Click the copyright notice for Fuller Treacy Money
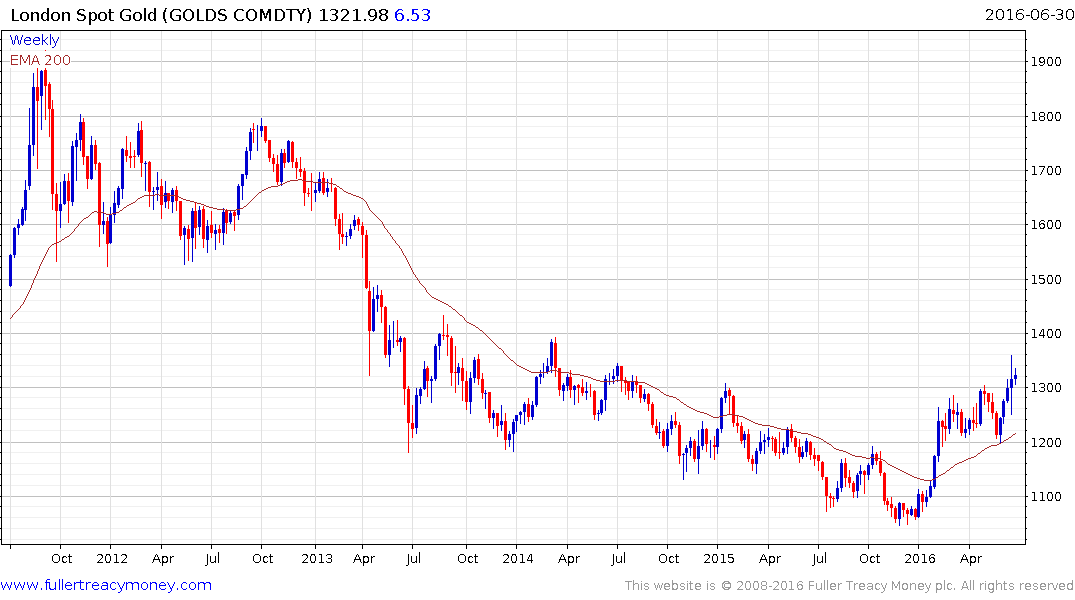Image resolution: width=1075 pixels, height=600 pixels. coord(849,586)
